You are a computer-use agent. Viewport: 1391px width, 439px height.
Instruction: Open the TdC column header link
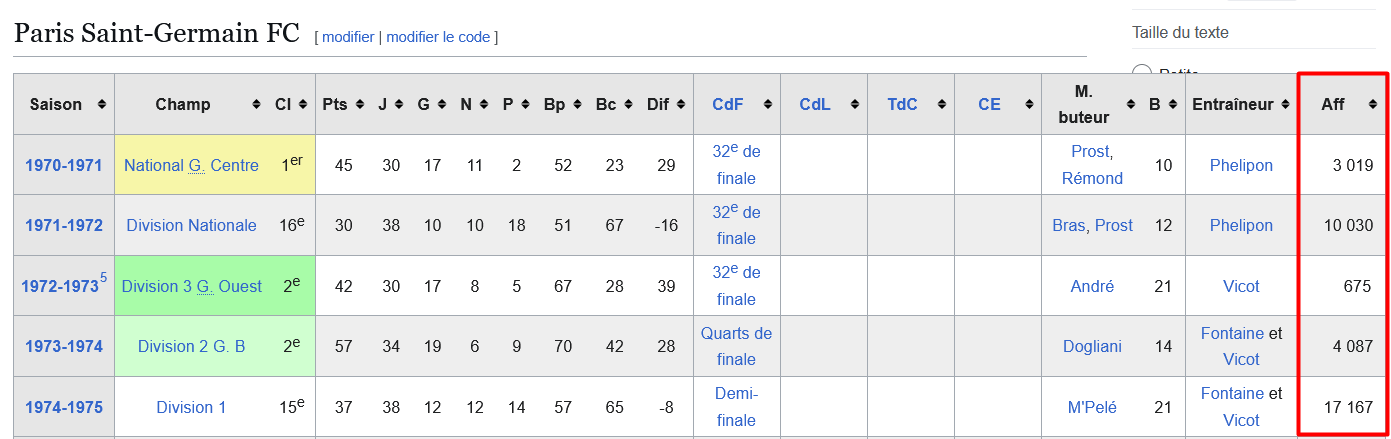tap(902, 104)
